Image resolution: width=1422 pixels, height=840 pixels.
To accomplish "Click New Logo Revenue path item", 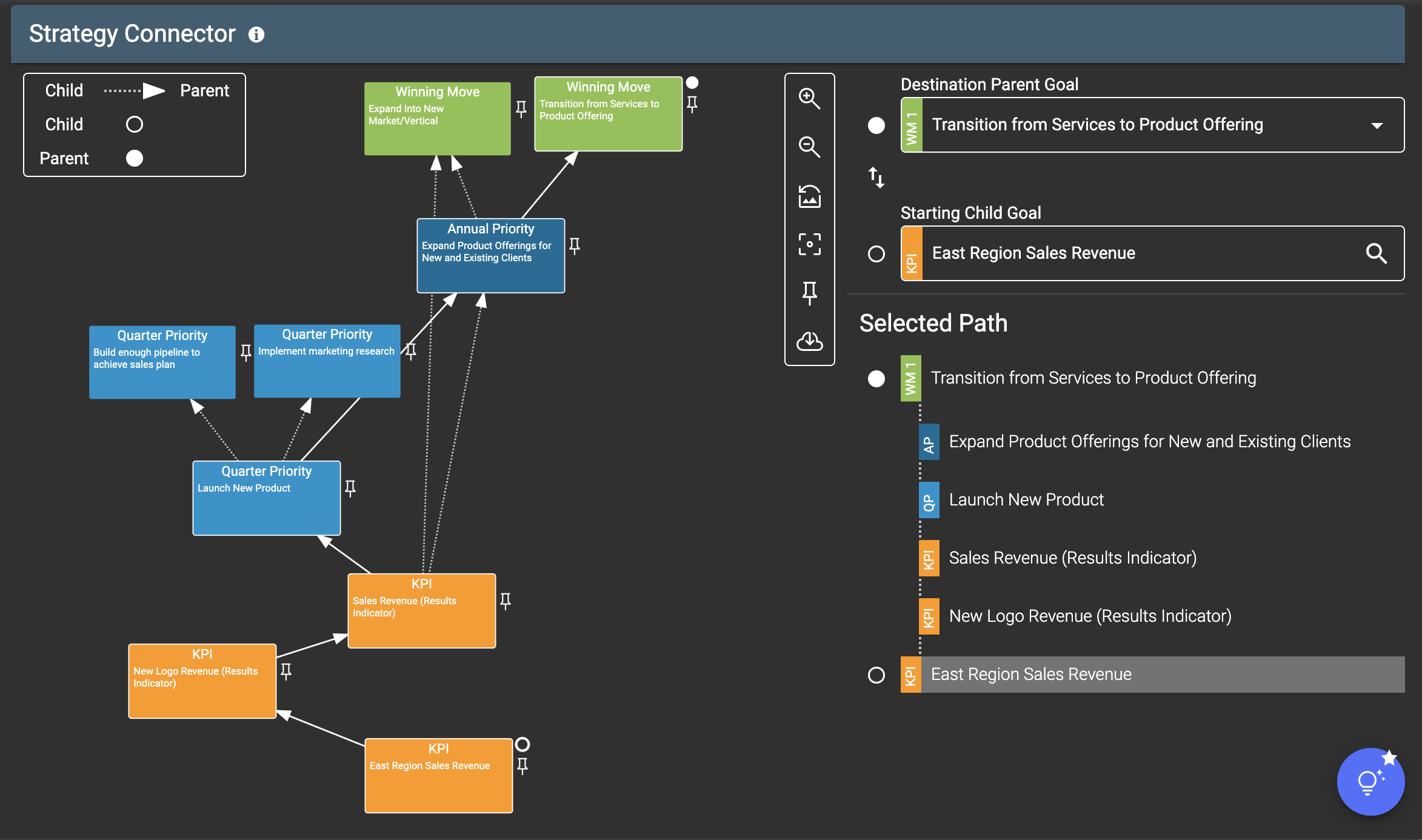I will coord(1090,616).
